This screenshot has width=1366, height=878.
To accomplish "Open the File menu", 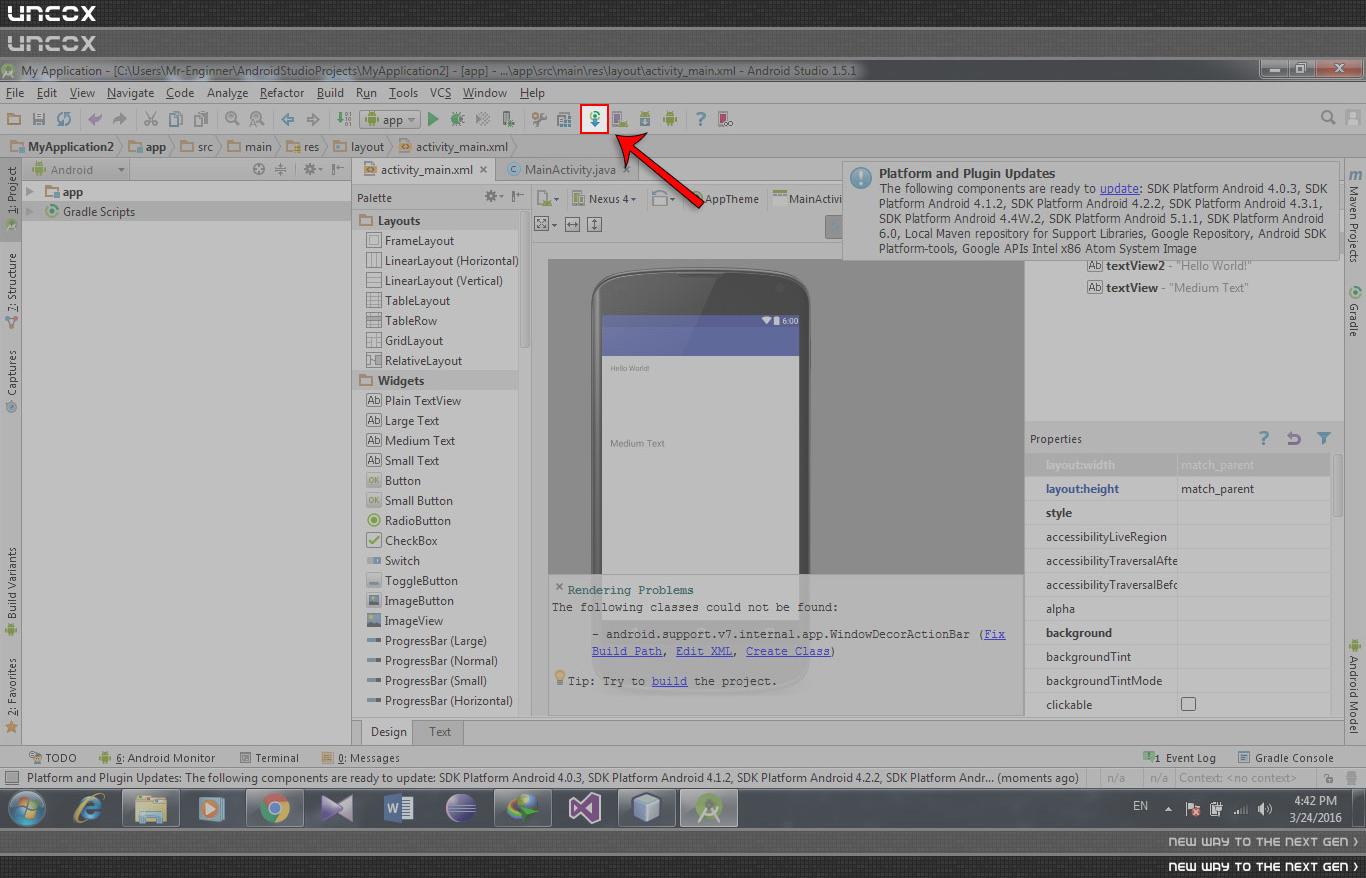I will pyautogui.click(x=15, y=93).
